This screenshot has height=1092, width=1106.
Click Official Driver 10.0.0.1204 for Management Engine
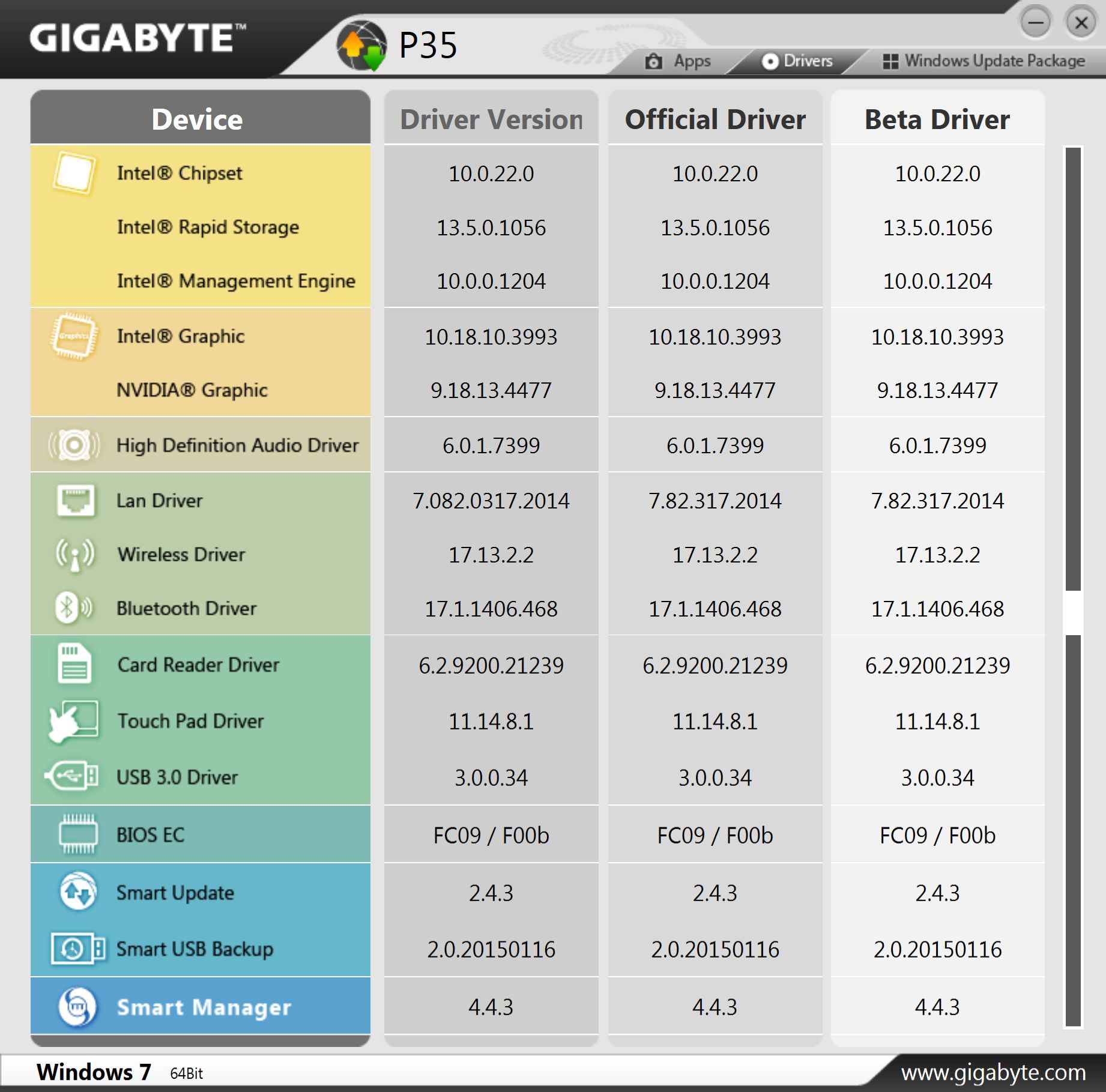pyautogui.click(x=715, y=281)
